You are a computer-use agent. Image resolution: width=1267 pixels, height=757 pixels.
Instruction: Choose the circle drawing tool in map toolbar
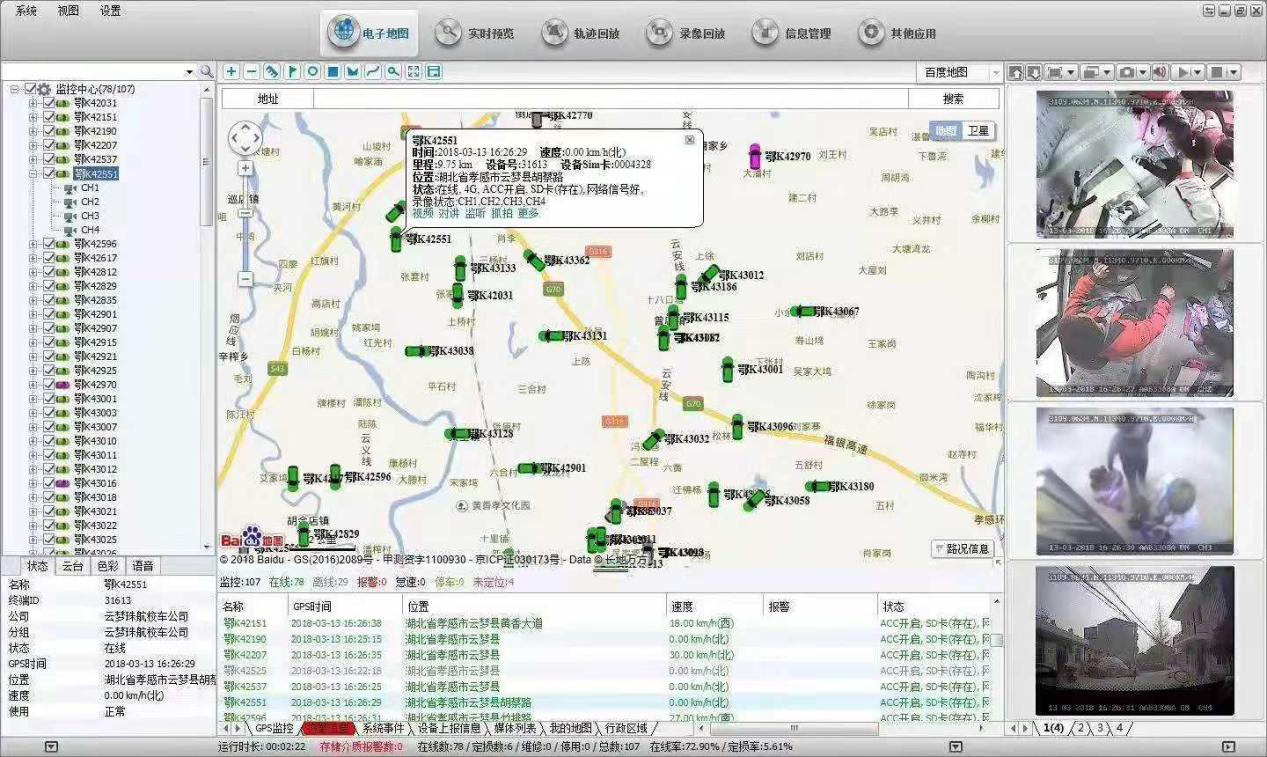(x=312, y=72)
